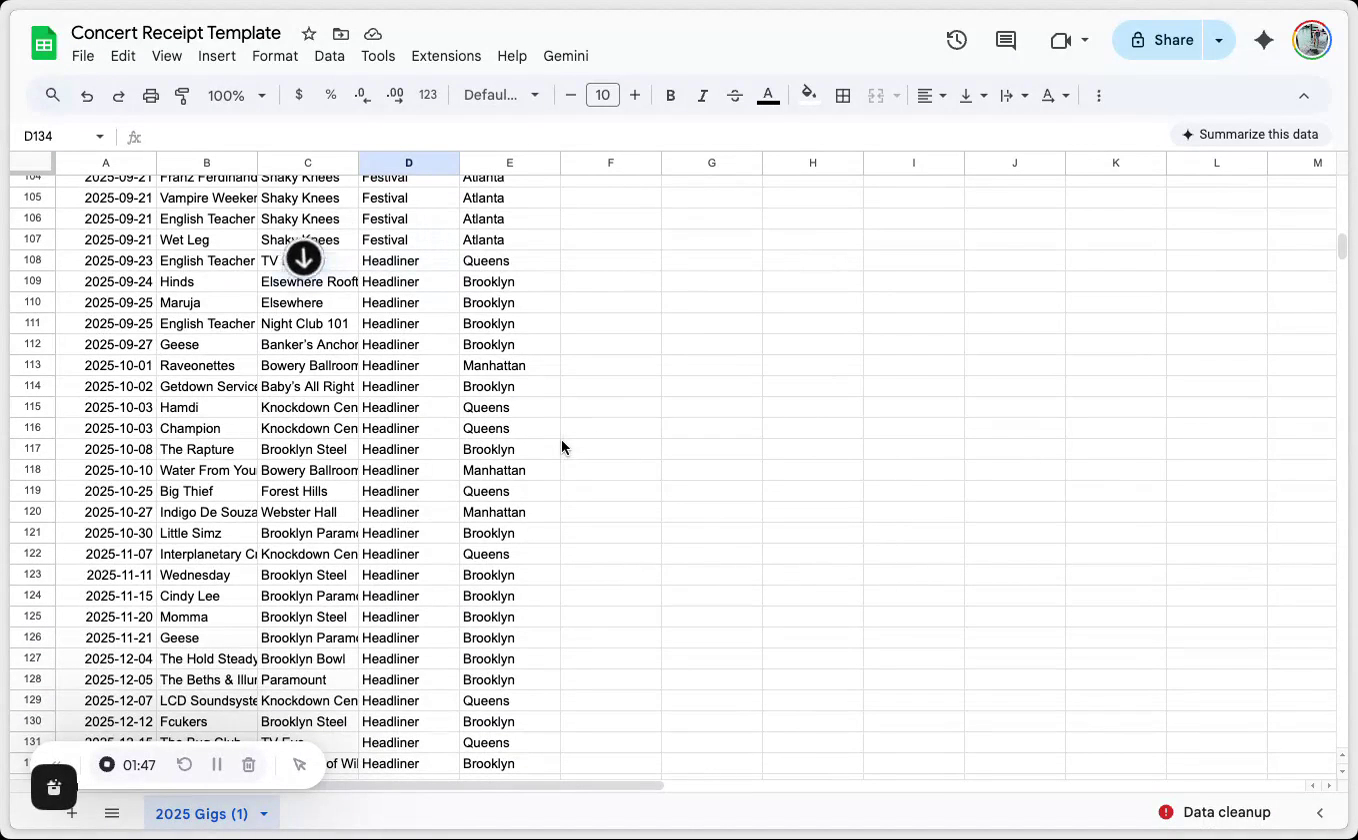Image resolution: width=1358 pixels, height=840 pixels.
Task: Open the Extensions menu
Action: pos(446,56)
